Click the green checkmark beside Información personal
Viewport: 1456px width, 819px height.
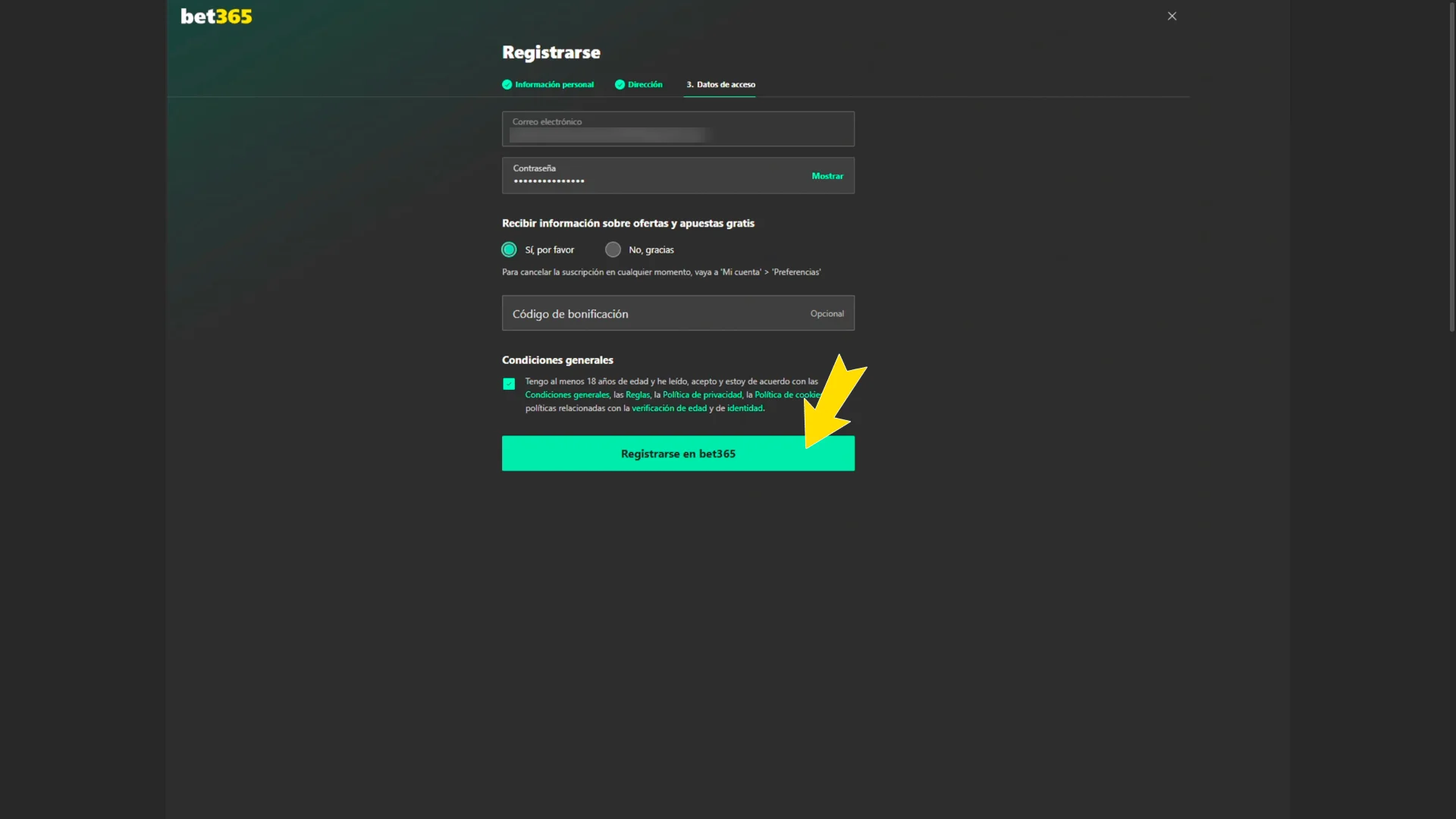tap(507, 84)
